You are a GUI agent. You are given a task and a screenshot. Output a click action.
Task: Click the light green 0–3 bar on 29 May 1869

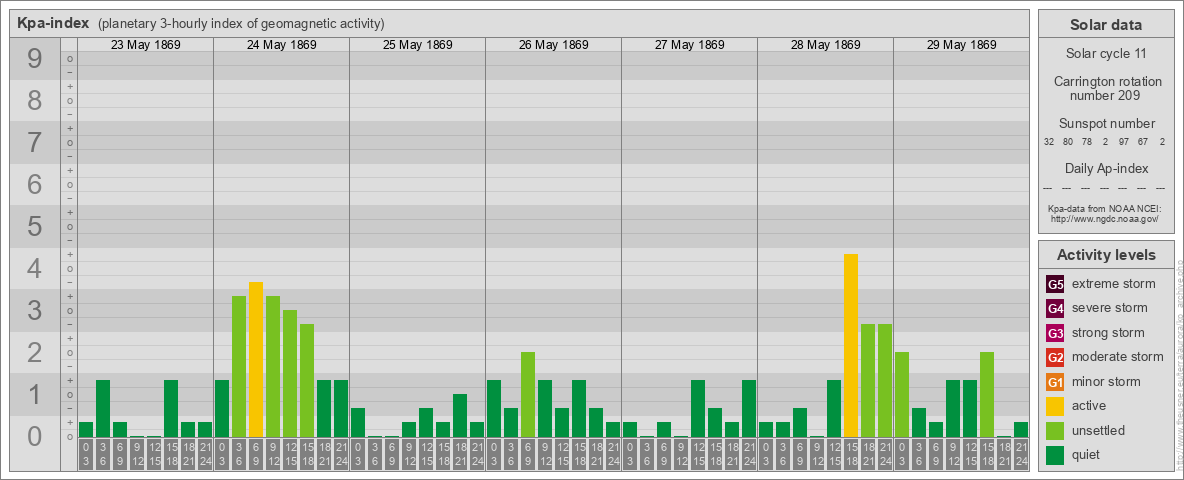[x=902, y=395]
